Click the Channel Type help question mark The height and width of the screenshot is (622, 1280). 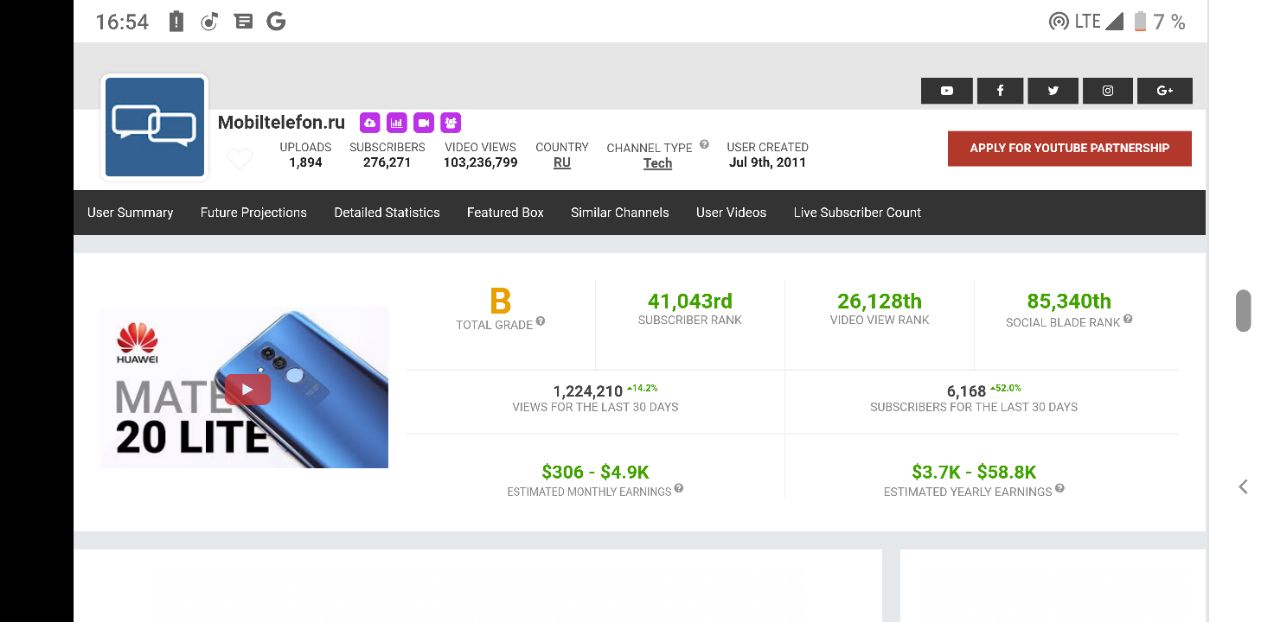click(704, 145)
